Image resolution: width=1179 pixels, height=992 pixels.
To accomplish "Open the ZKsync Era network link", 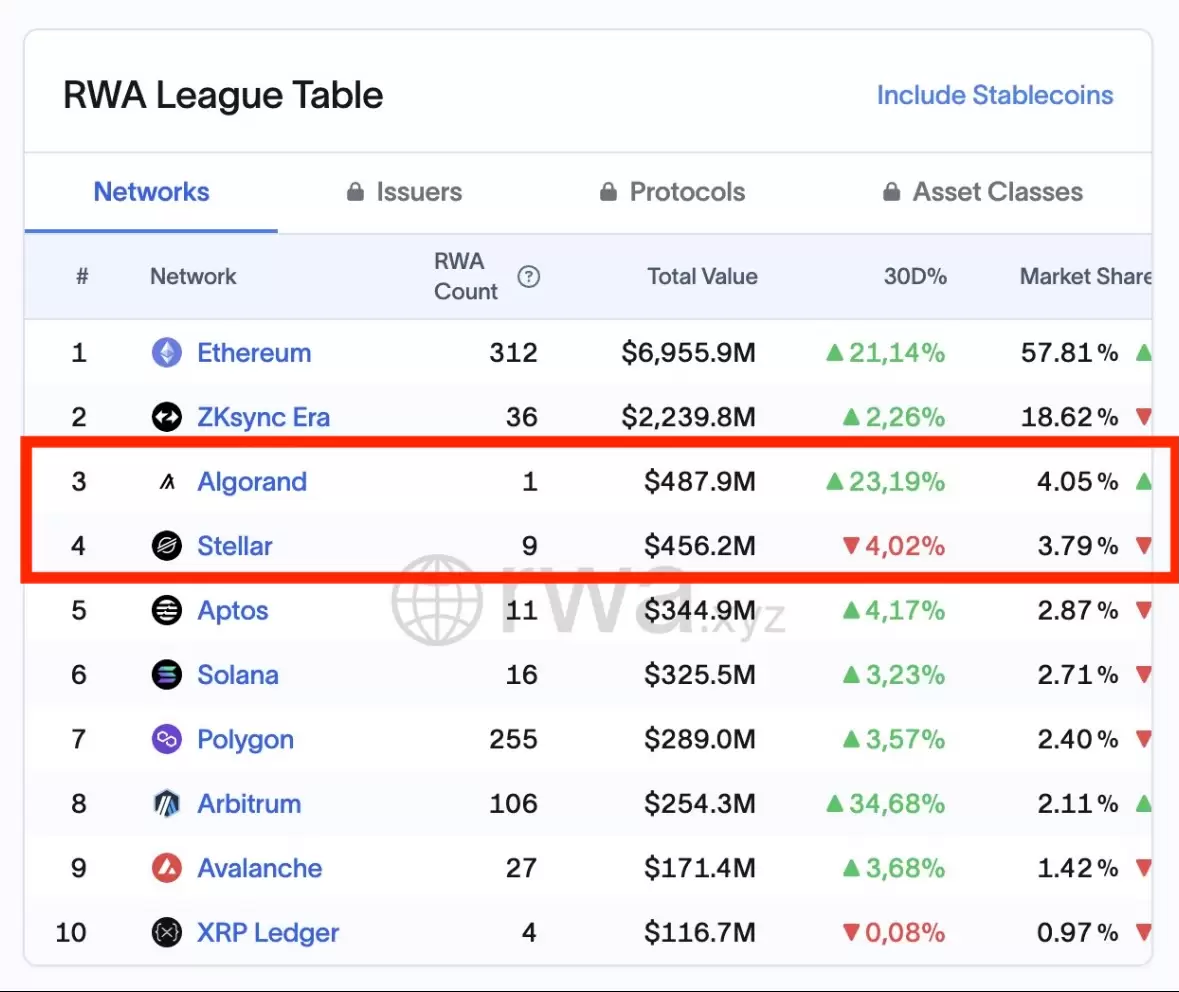I will (263, 417).
